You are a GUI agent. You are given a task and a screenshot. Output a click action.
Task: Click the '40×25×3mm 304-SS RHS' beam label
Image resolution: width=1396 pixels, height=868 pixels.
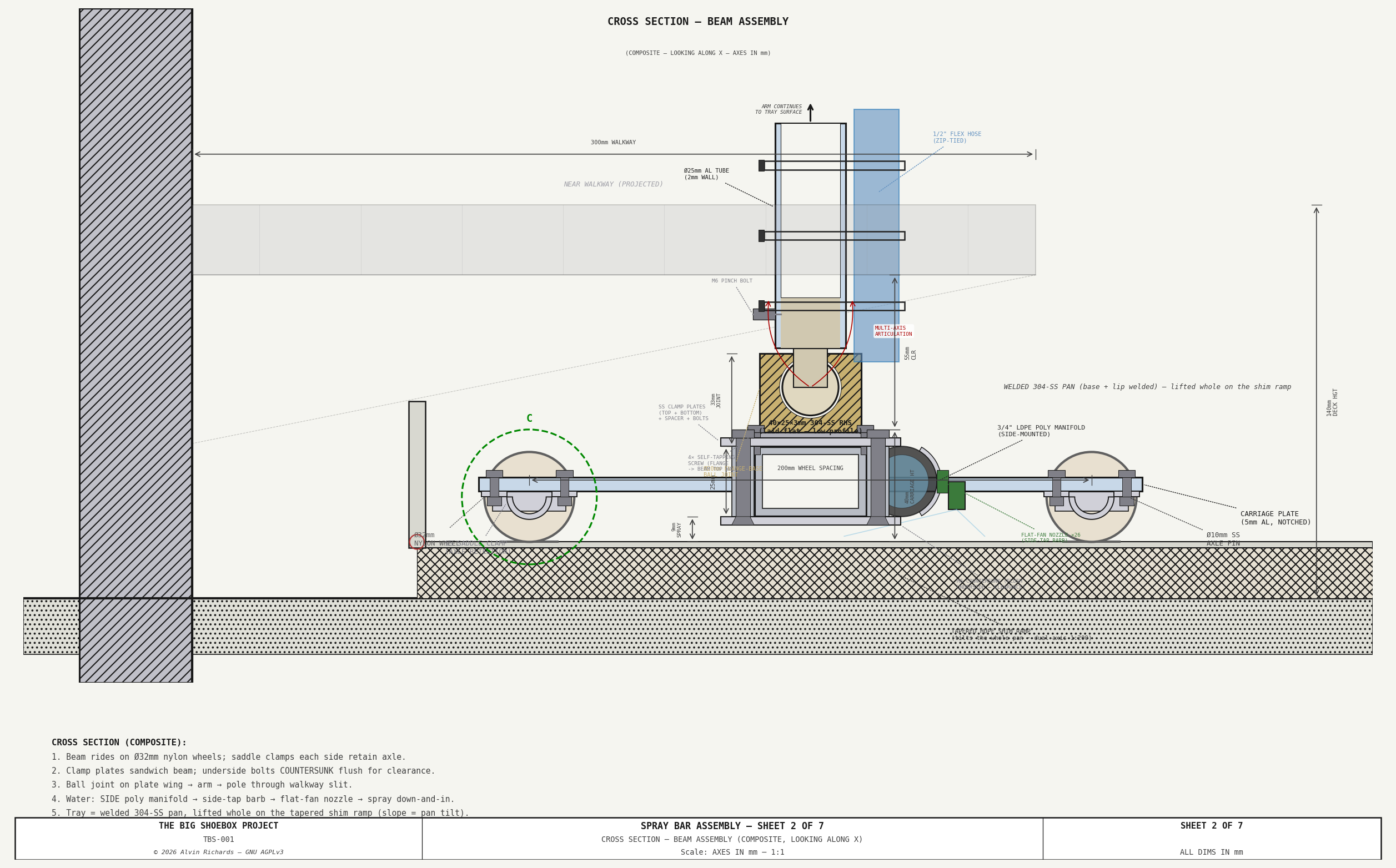(x=810, y=427)
